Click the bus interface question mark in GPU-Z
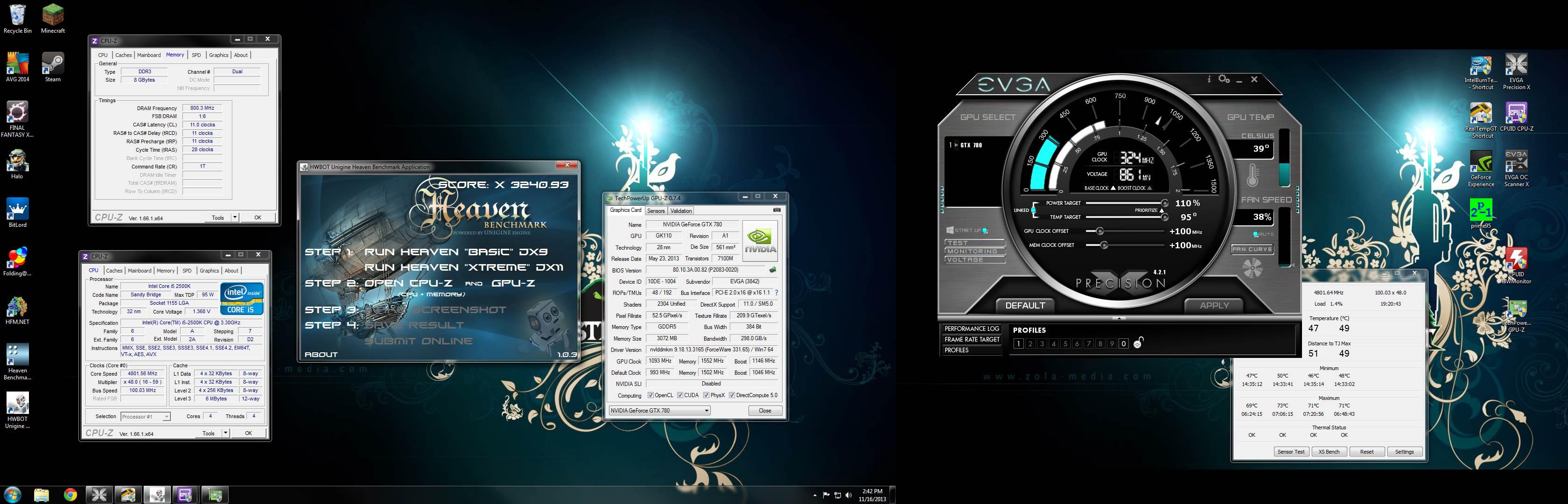The image size is (1568, 504). tap(776, 293)
